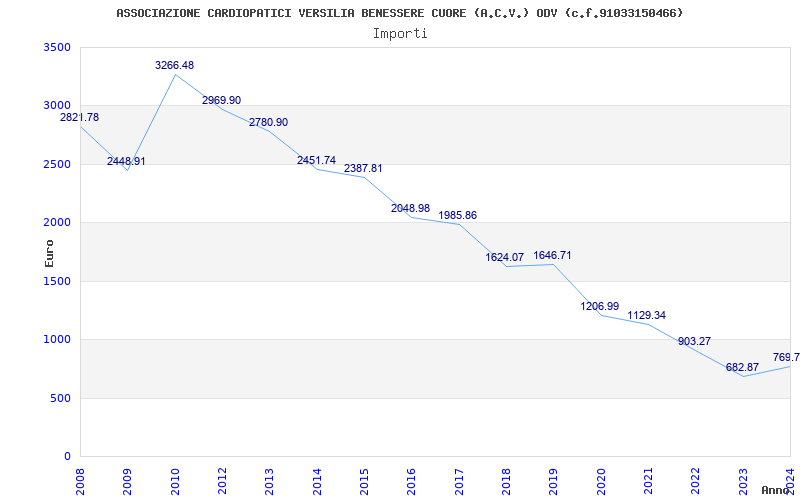Screen dimensions: 800x500
Task: Click the data label 903.27
Action: (x=694, y=341)
